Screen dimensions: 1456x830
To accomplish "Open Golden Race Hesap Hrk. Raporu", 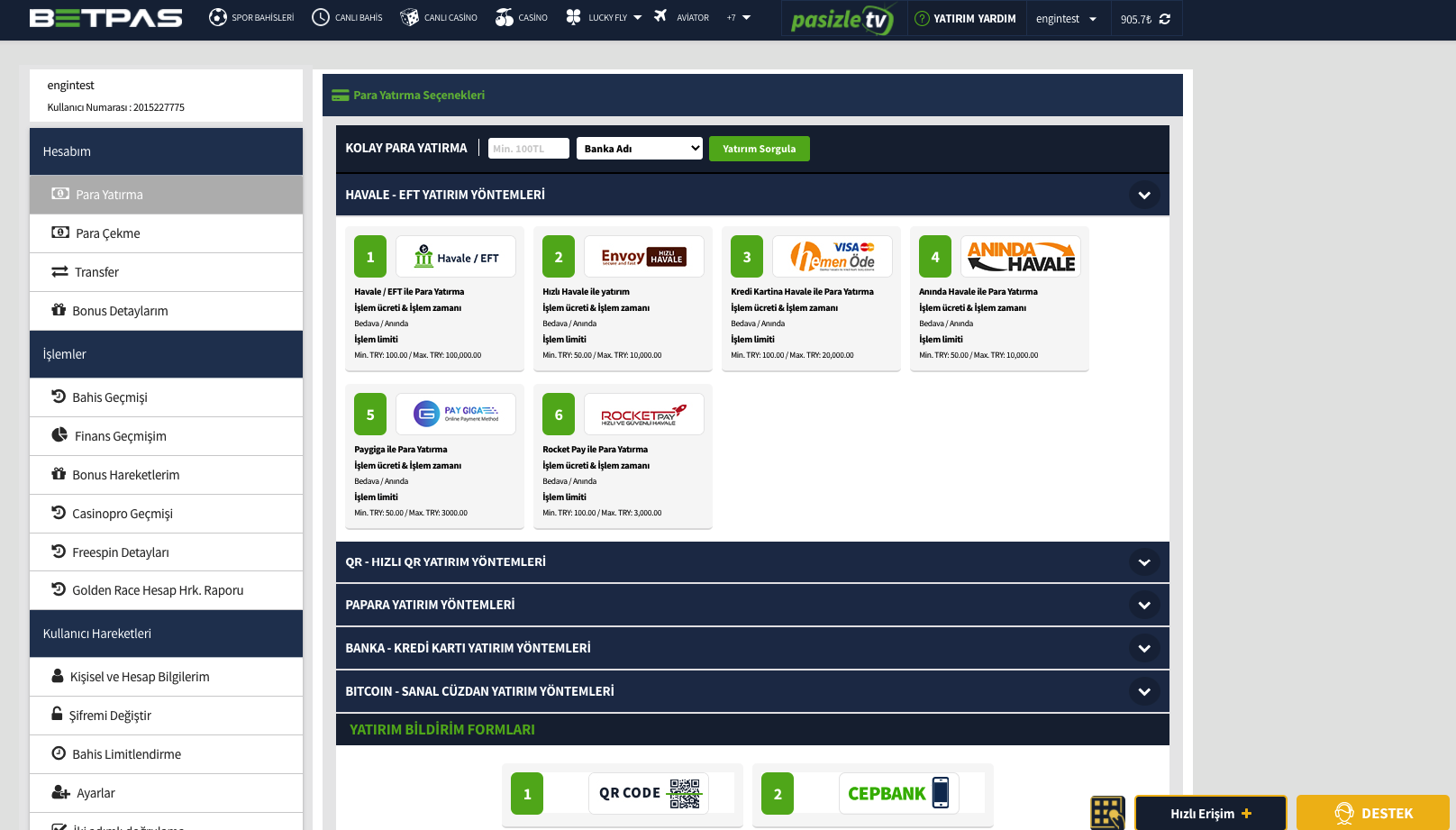I will coord(166,590).
